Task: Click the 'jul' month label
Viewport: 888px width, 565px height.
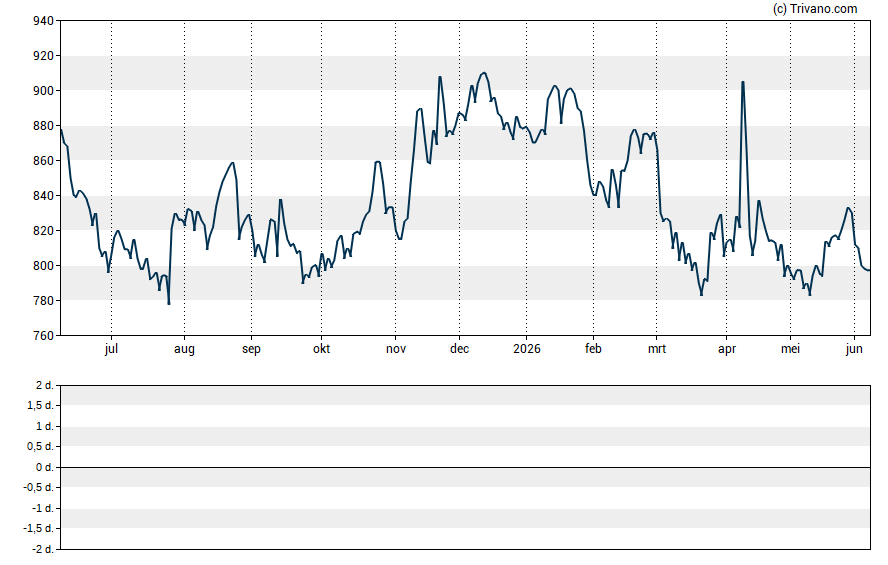Action: (111, 349)
